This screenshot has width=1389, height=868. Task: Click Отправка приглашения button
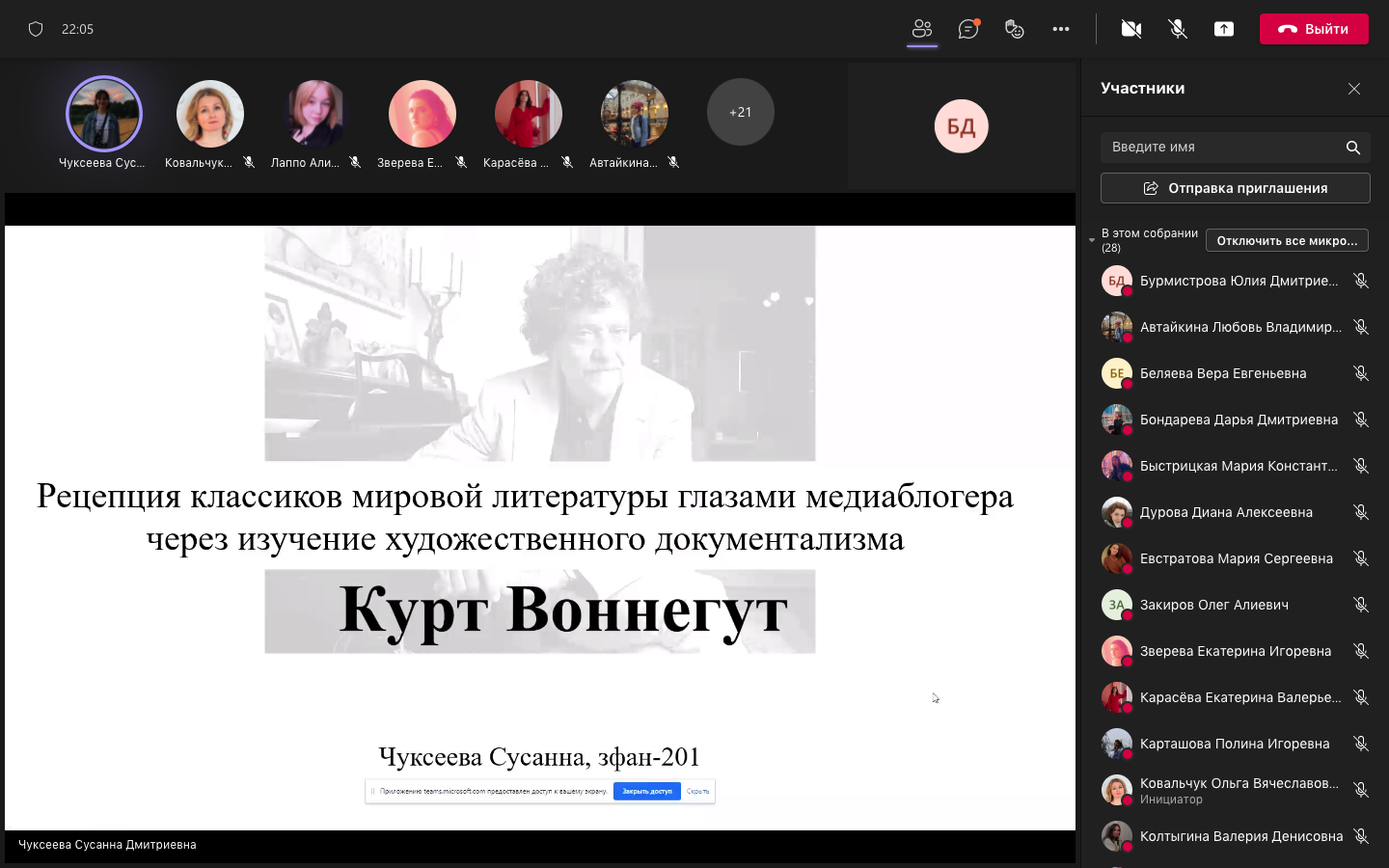click(x=1235, y=188)
